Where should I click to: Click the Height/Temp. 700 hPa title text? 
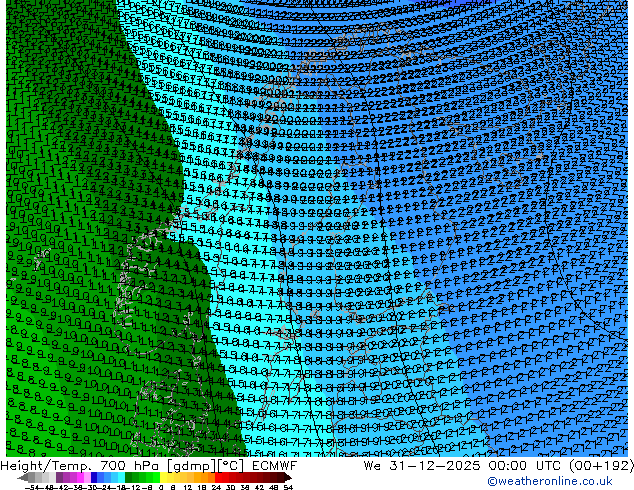[82, 466]
